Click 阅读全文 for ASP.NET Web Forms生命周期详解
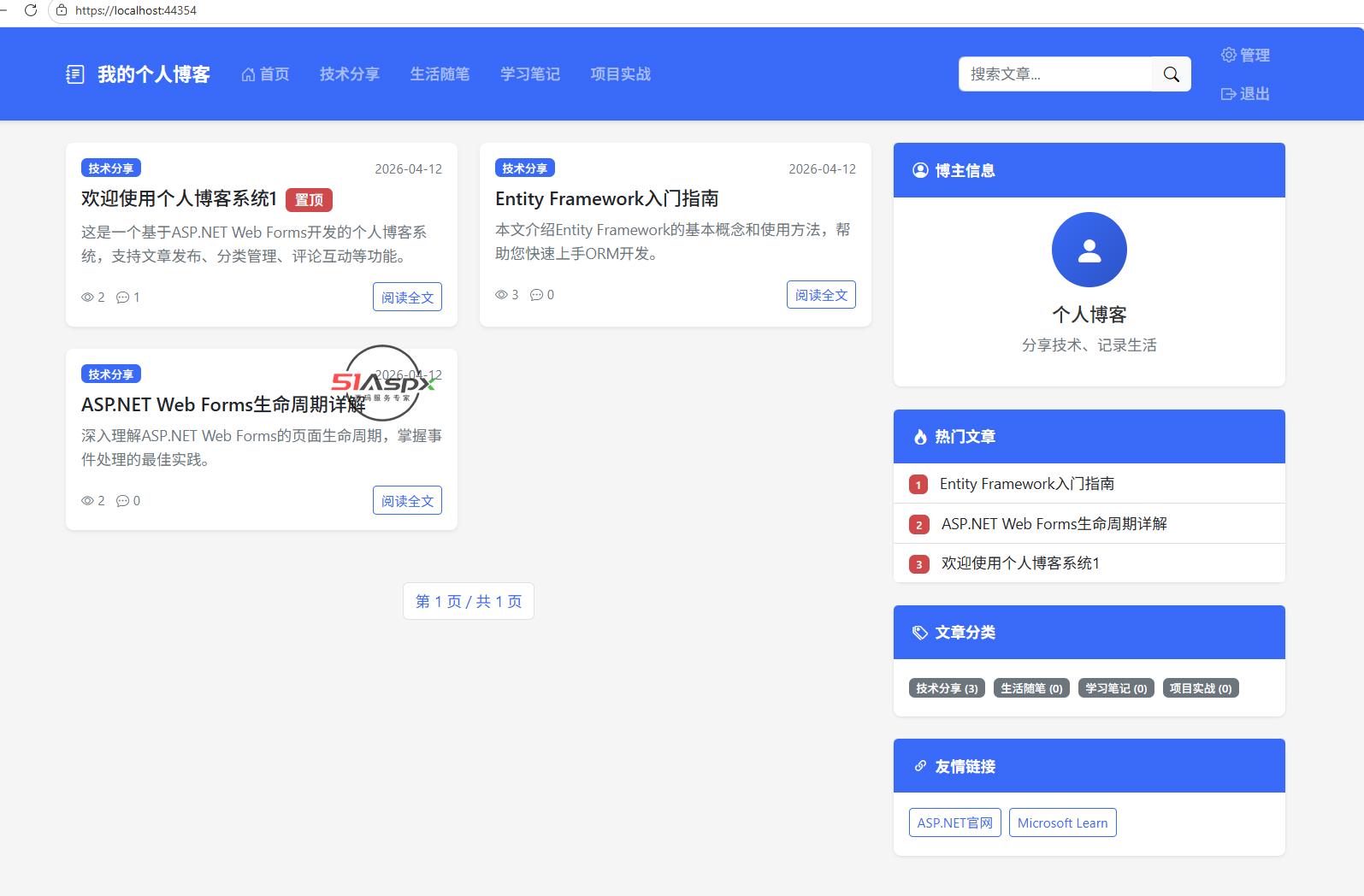The height and width of the screenshot is (896, 1364). [407, 501]
